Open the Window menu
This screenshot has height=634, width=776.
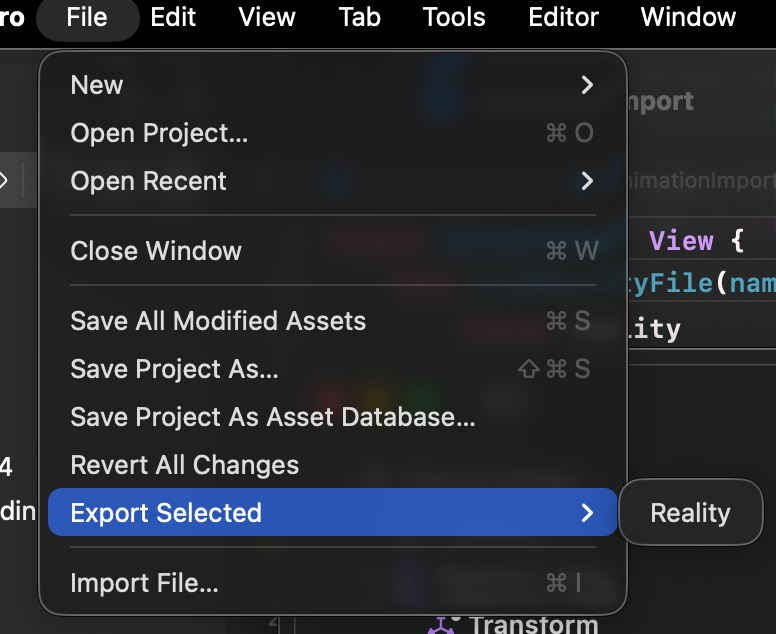pos(688,17)
